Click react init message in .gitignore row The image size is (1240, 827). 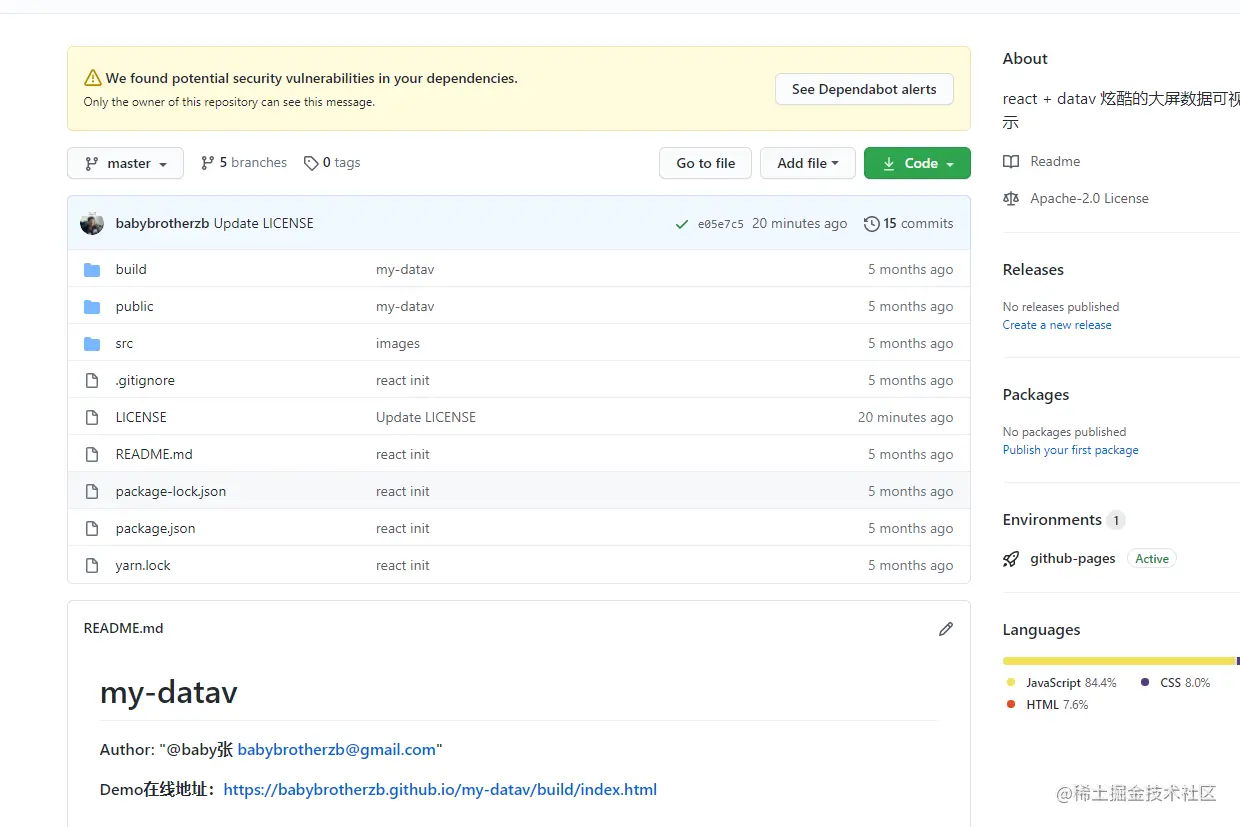point(403,380)
